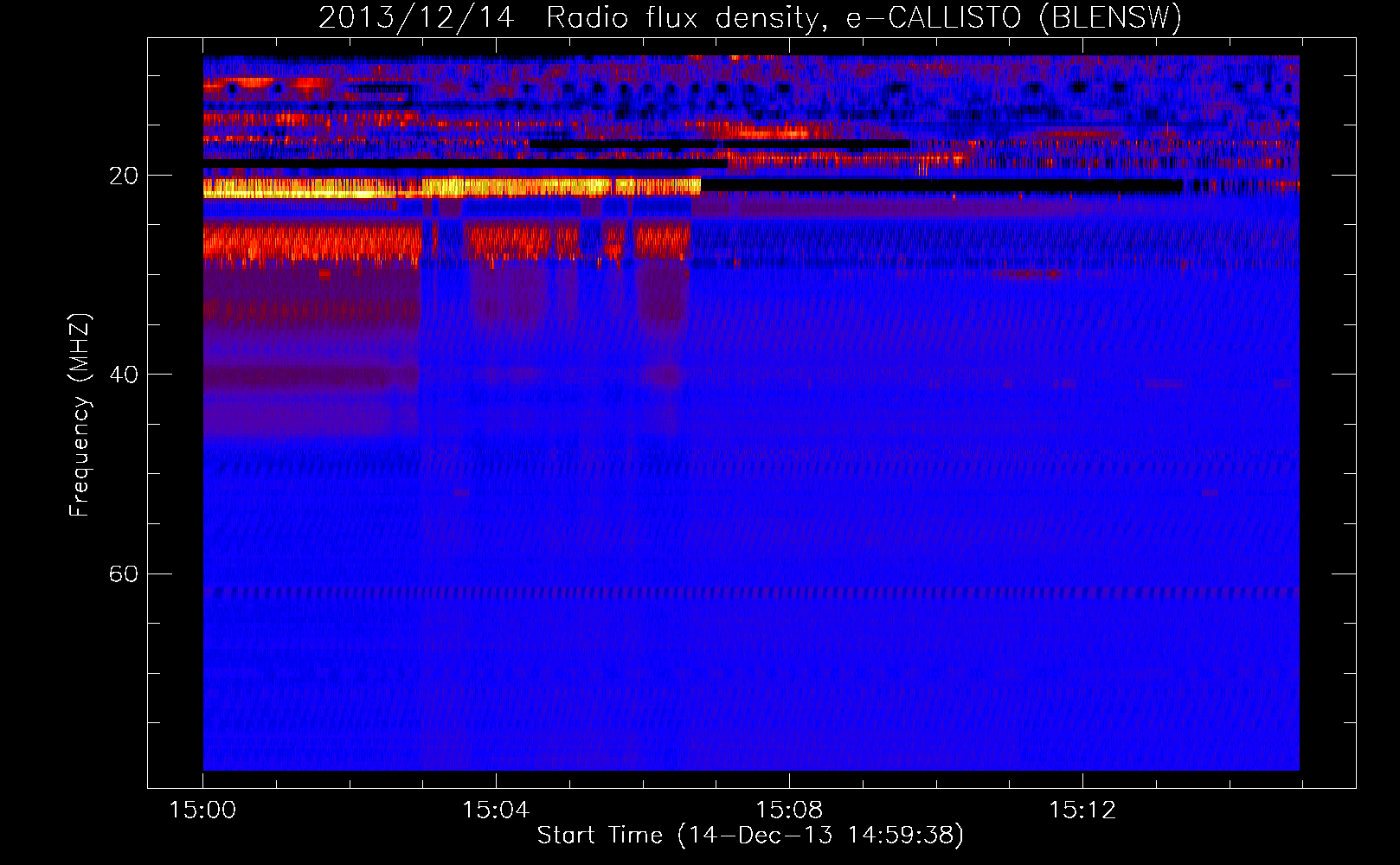The width and height of the screenshot is (1400, 865).
Task: Click the 40 MHz frequency tick label
Action: coord(124,375)
